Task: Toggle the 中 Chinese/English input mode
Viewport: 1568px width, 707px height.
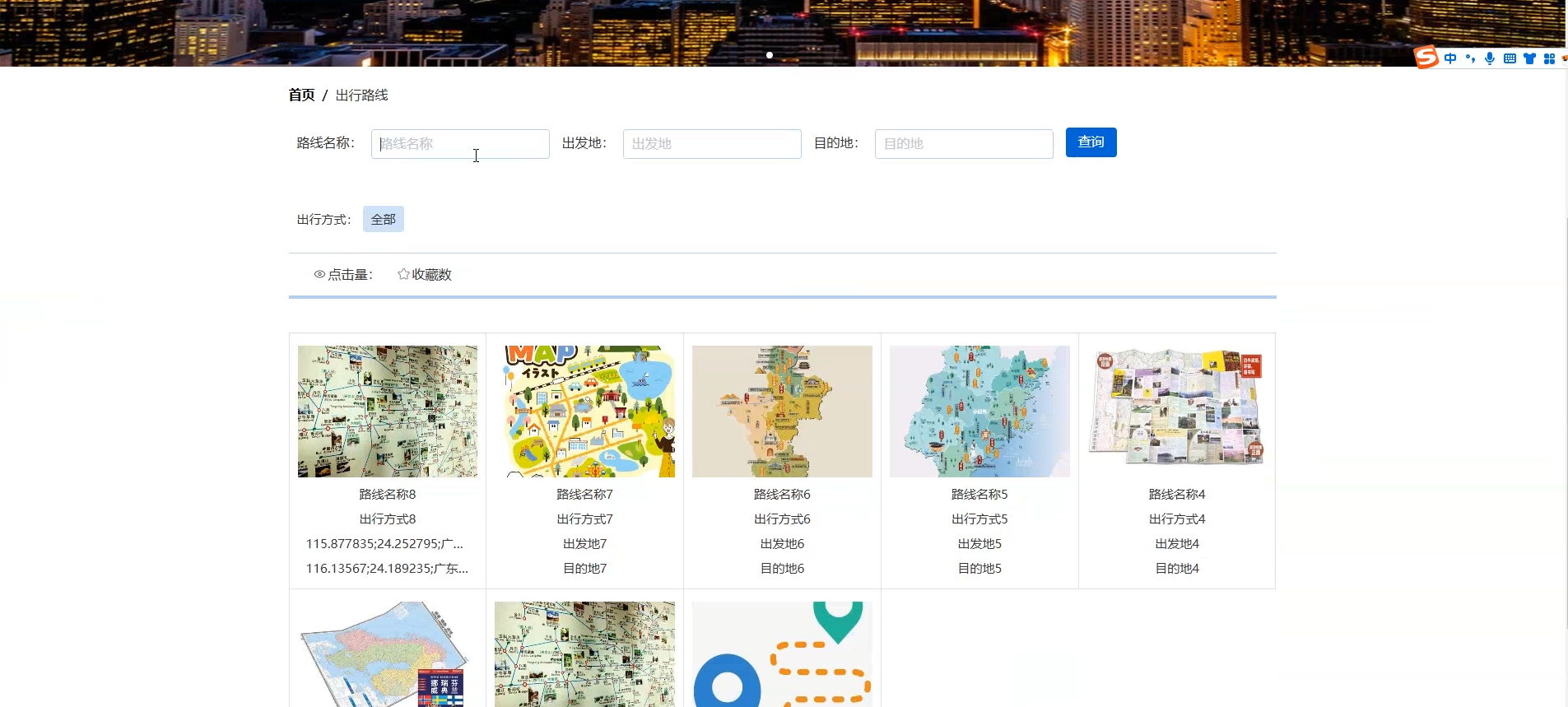Action: 1450,58
